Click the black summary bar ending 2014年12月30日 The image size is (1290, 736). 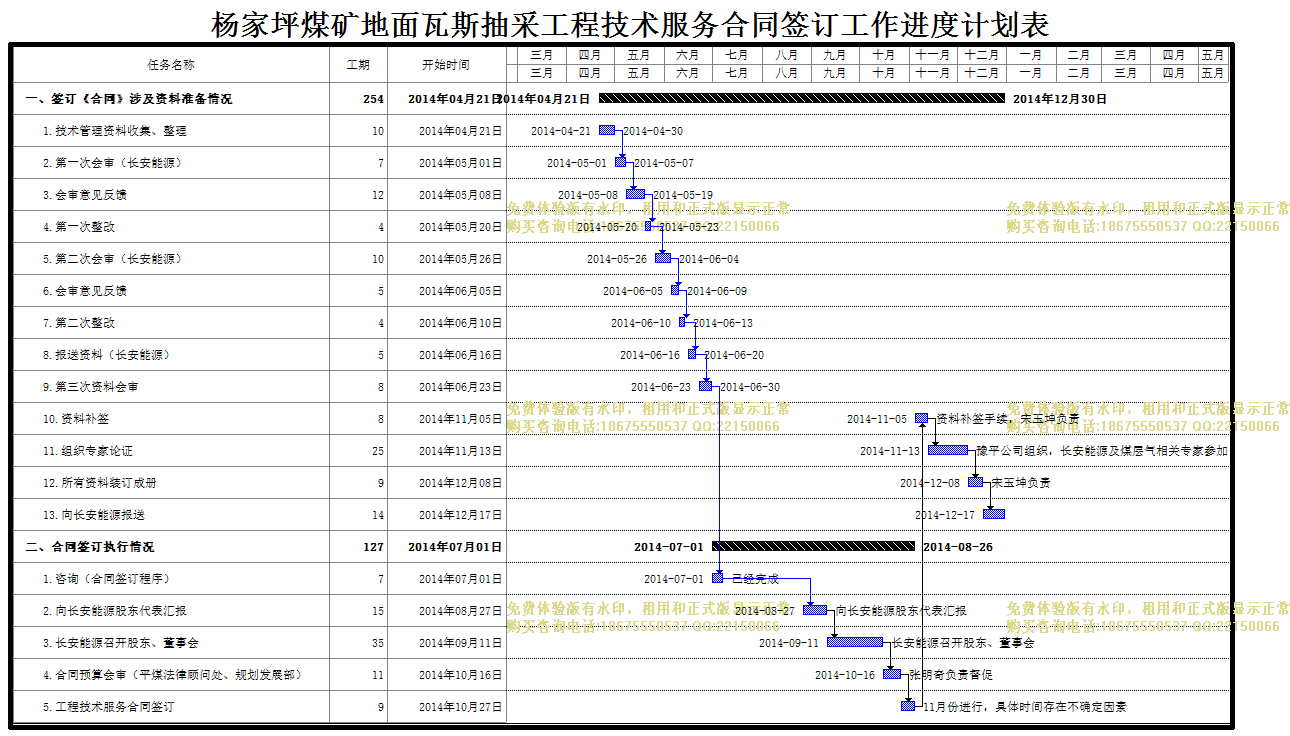pyautogui.click(x=801, y=98)
